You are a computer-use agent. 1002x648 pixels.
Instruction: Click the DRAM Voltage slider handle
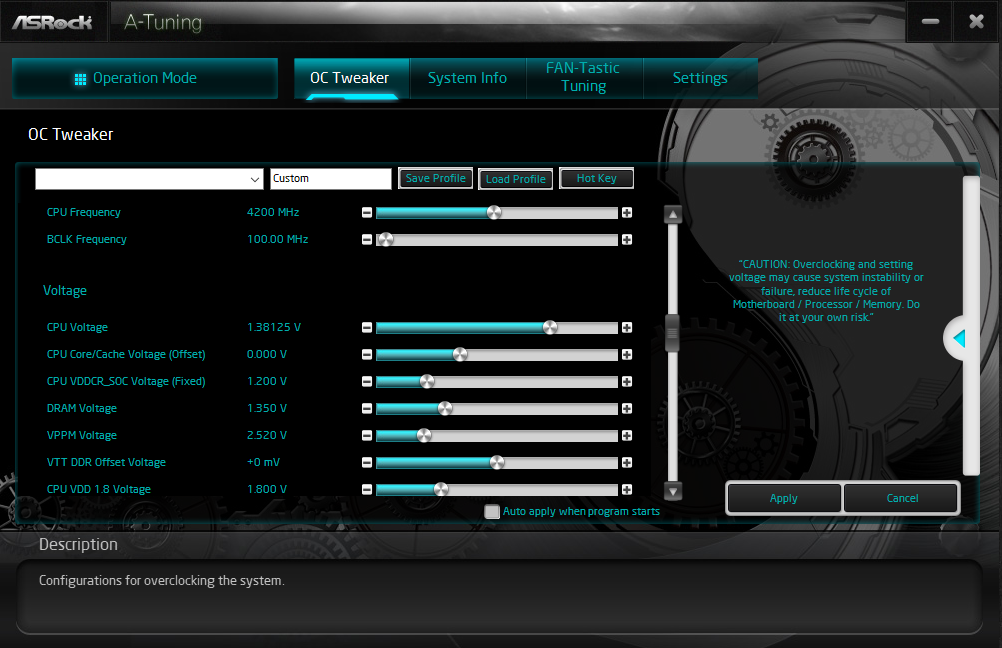445,408
